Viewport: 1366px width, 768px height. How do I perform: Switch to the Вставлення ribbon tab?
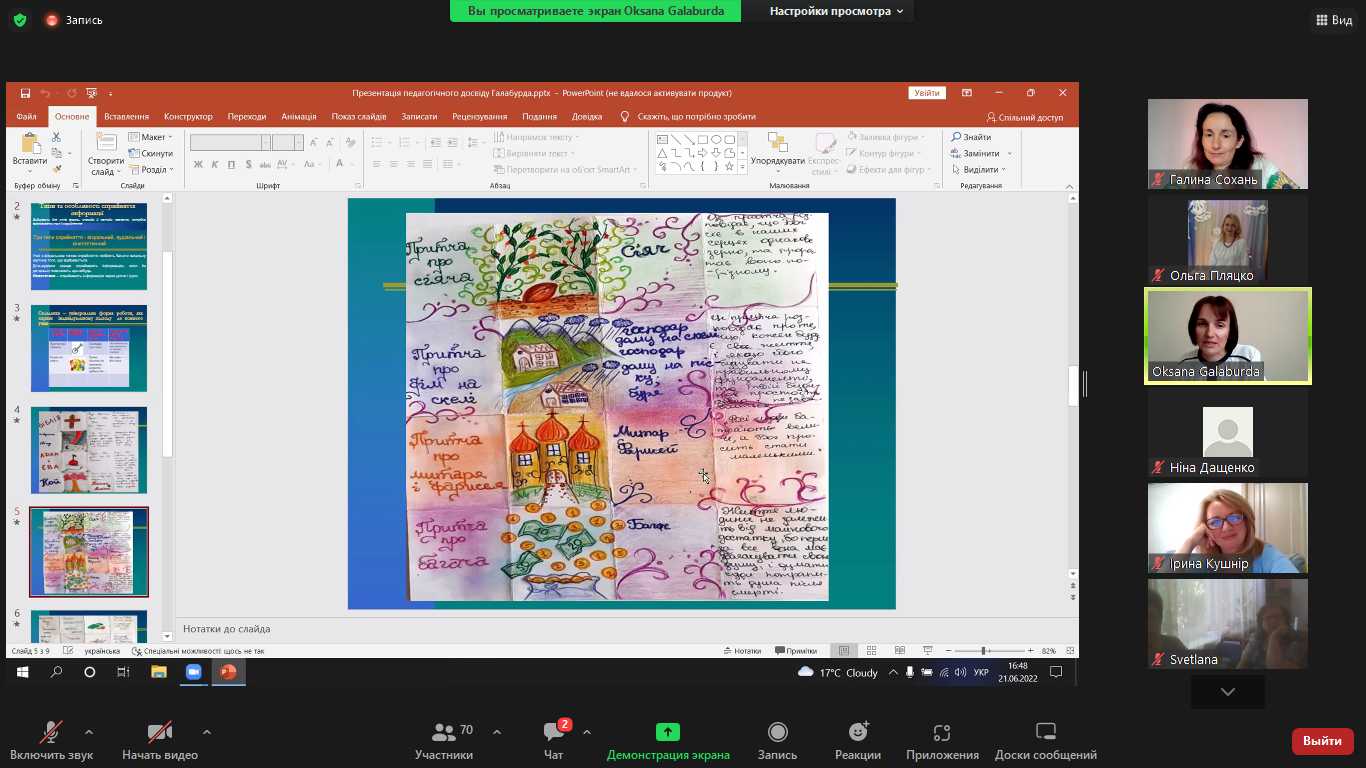coord(126,117)
